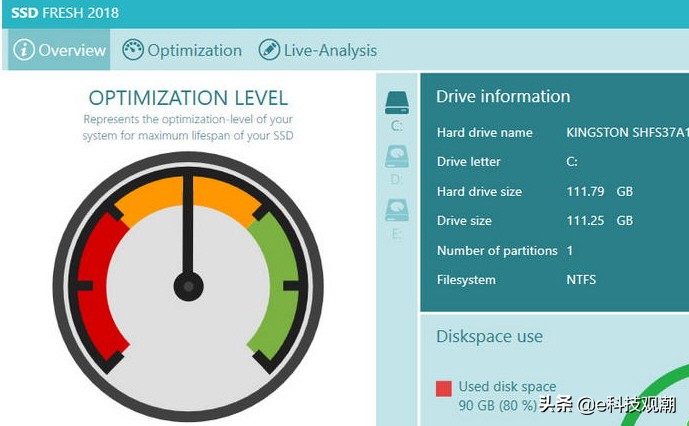This screenshot has height=426, width=689.
Task: Select the C: drive icon
Action: 397,104
